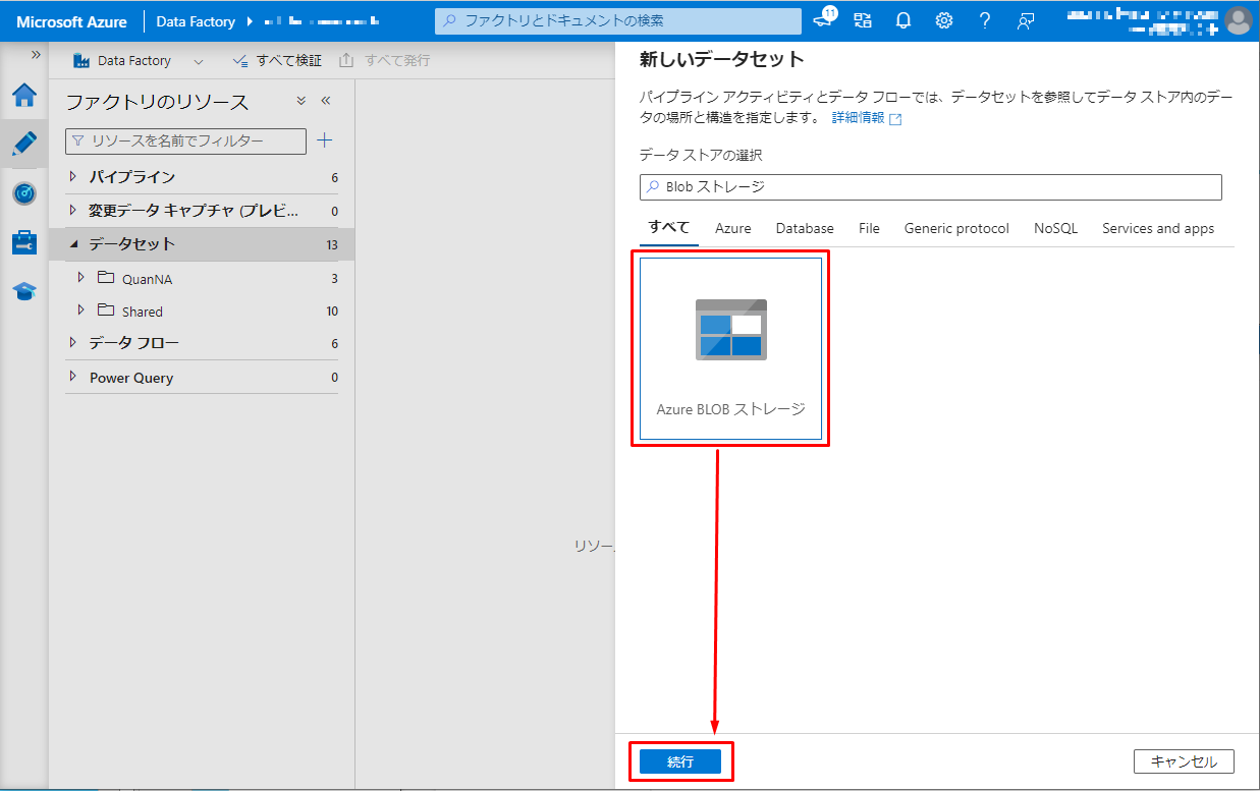
Task: Open the Data Factory dropdown in toolbar
Action: coord(198,61)
